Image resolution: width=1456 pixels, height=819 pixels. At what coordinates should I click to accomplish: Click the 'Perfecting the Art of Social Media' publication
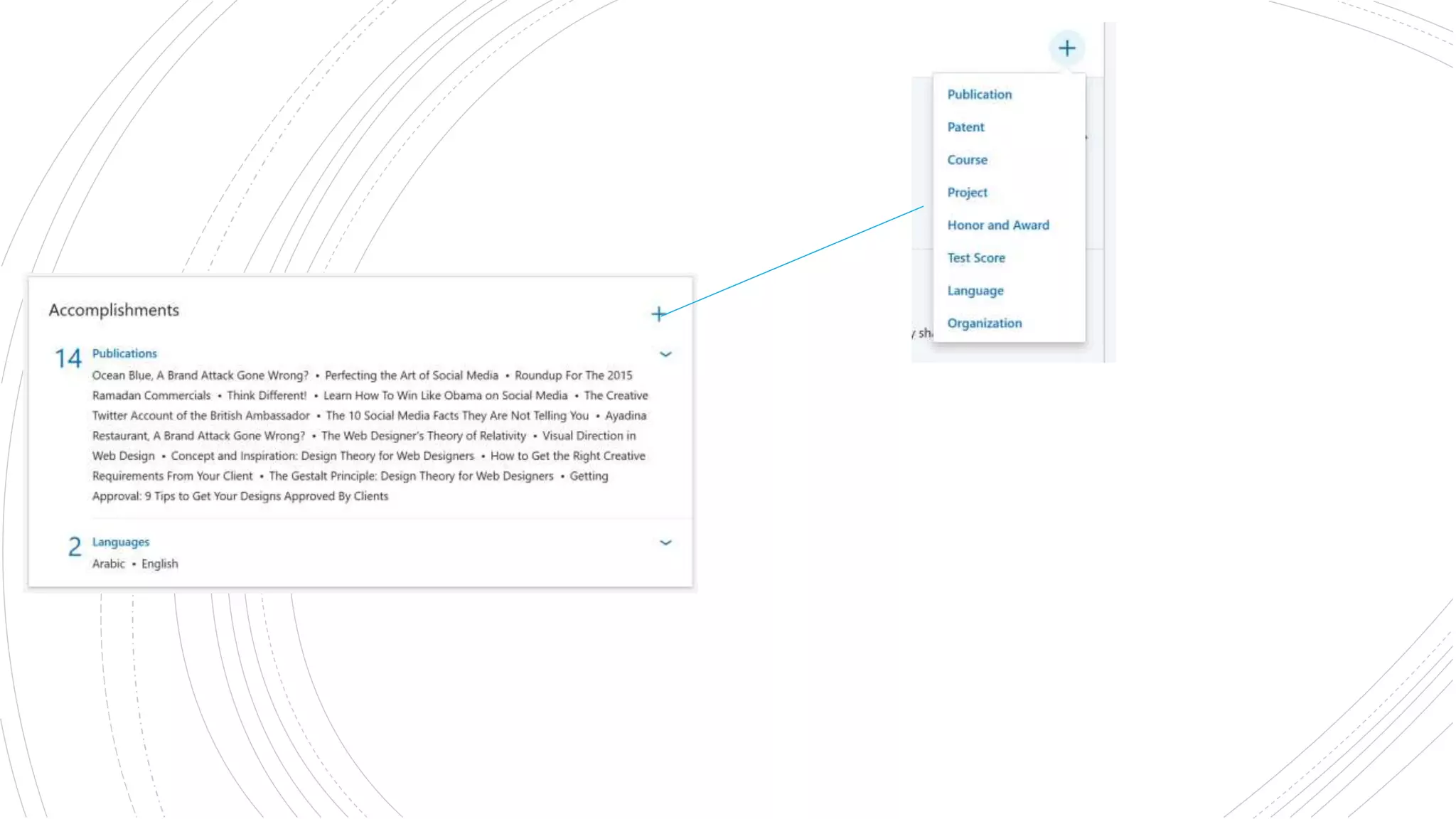(411, 375)
